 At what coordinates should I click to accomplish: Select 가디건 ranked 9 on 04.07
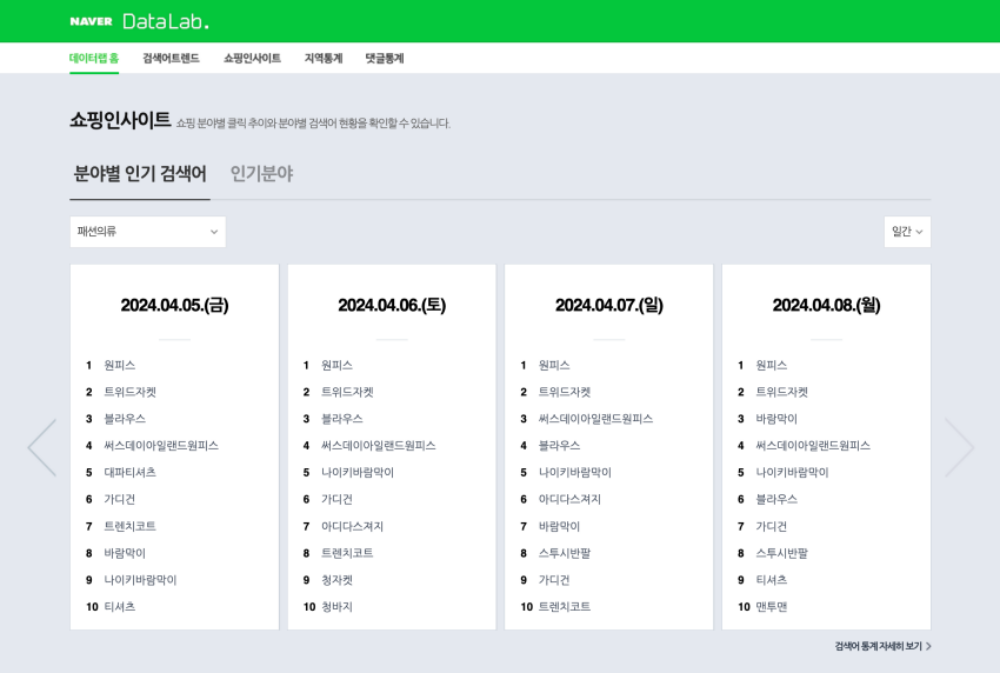554,580
